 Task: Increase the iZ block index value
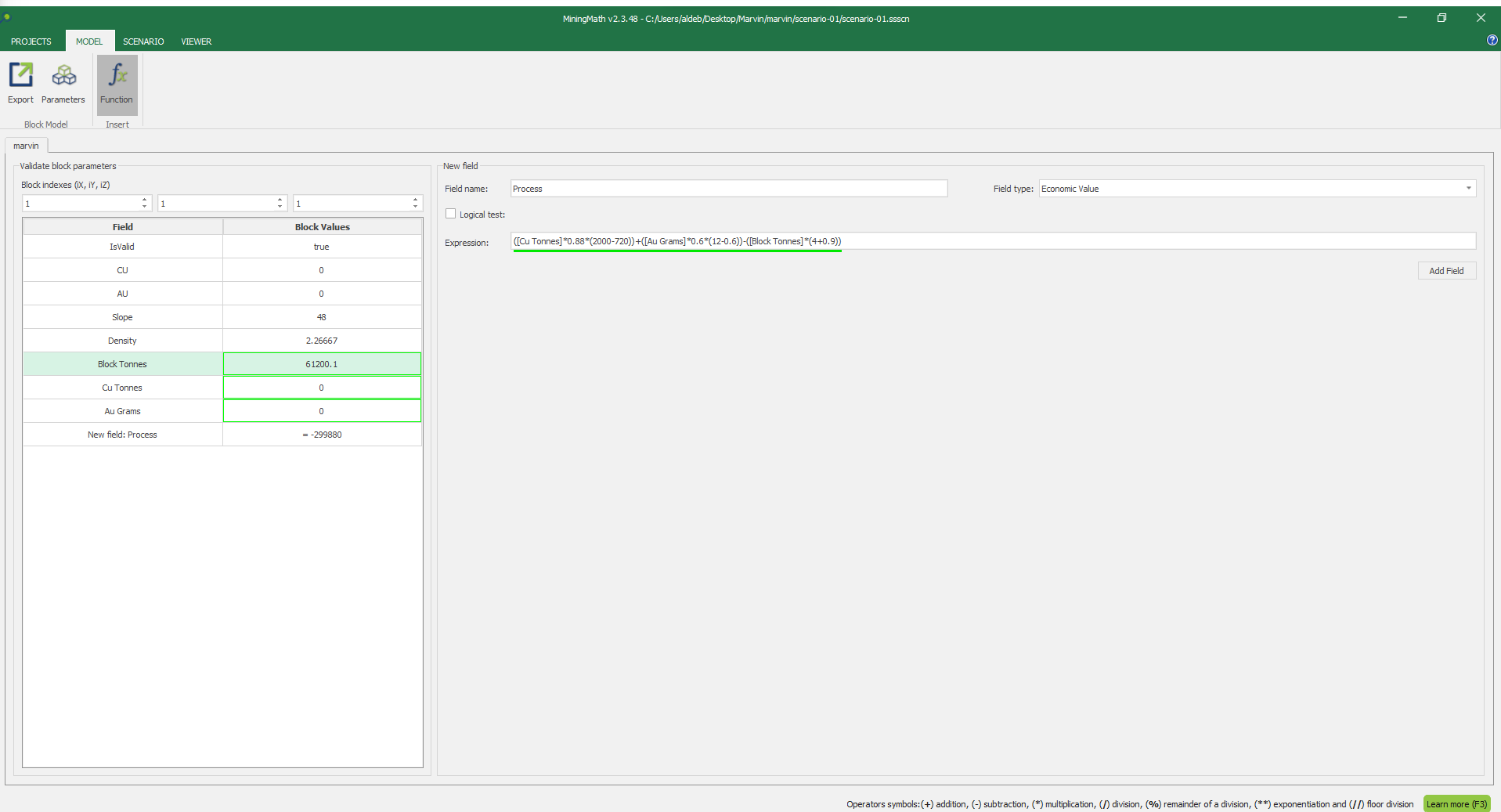click(415, 200)
